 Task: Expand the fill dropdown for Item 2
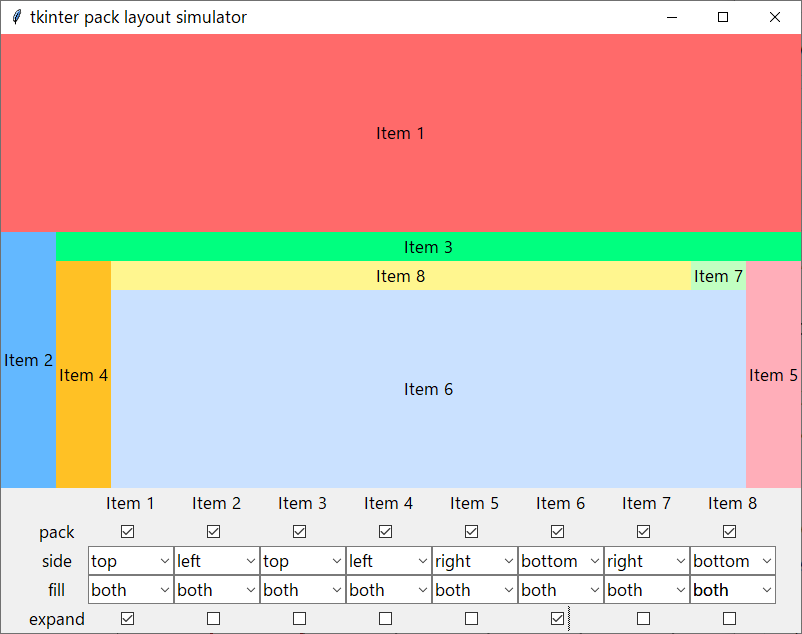[217, 590]
